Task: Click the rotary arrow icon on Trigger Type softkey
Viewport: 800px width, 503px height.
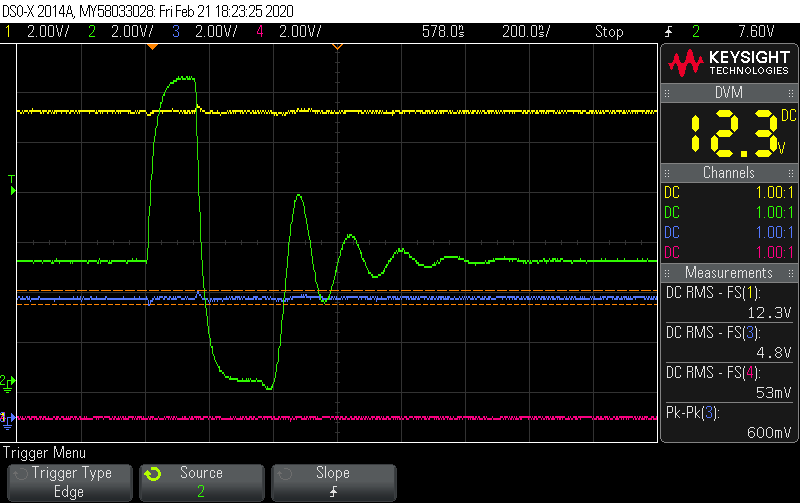Action: (20, 474)
